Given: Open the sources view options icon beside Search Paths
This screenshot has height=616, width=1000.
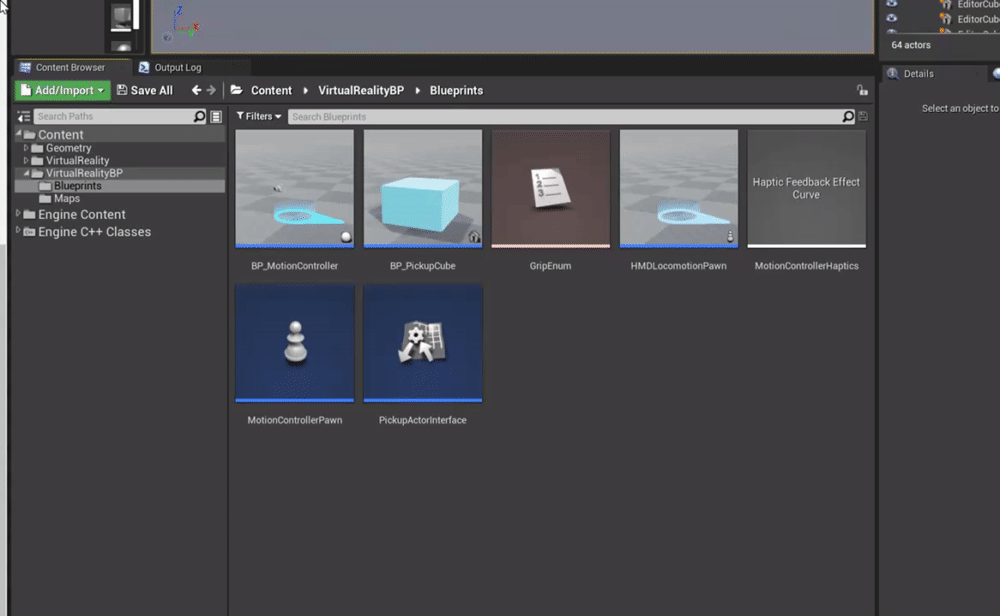Looking at the screenshot, I should point(216,117).
